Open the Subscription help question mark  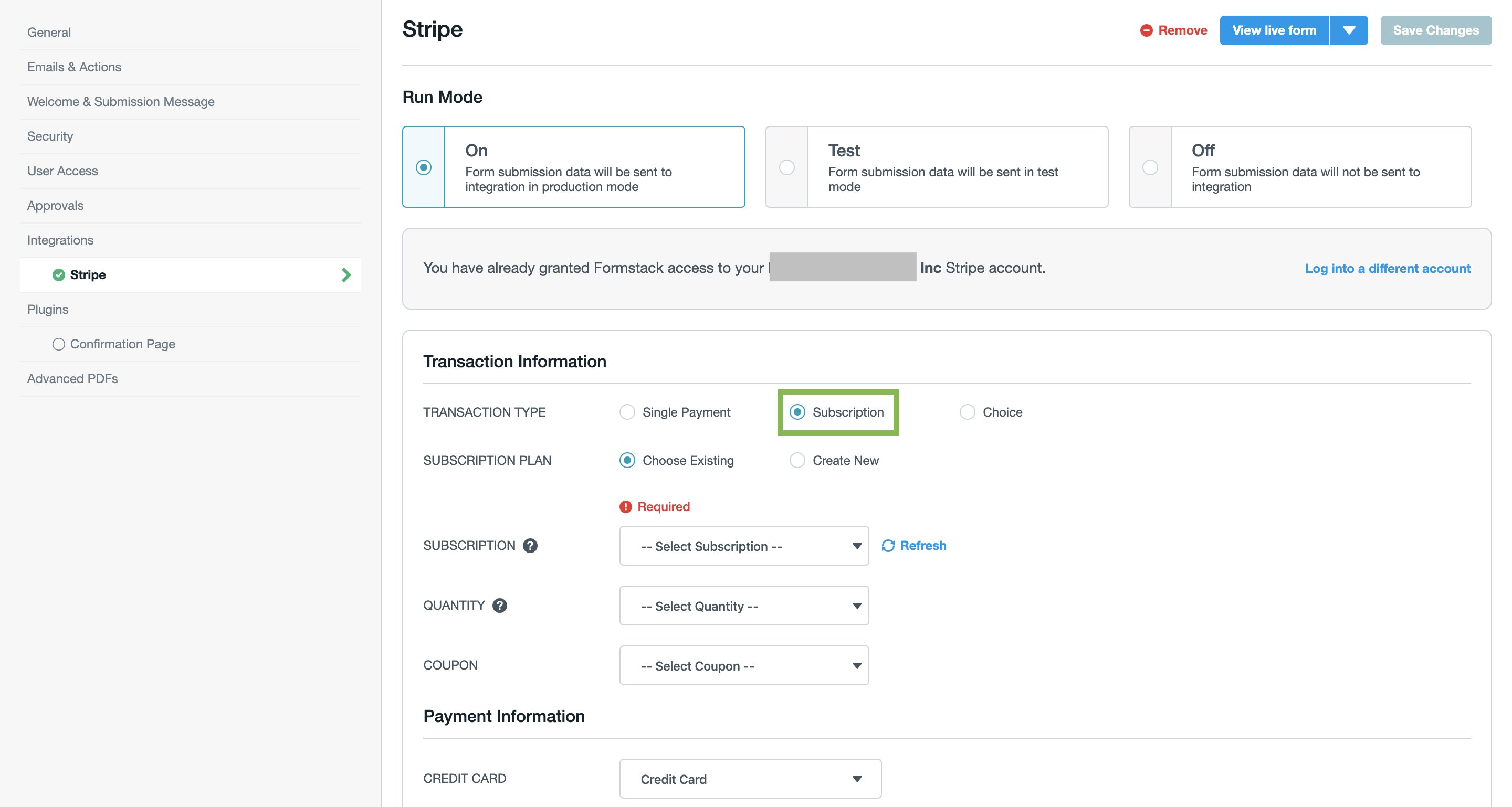pos(530,545)
